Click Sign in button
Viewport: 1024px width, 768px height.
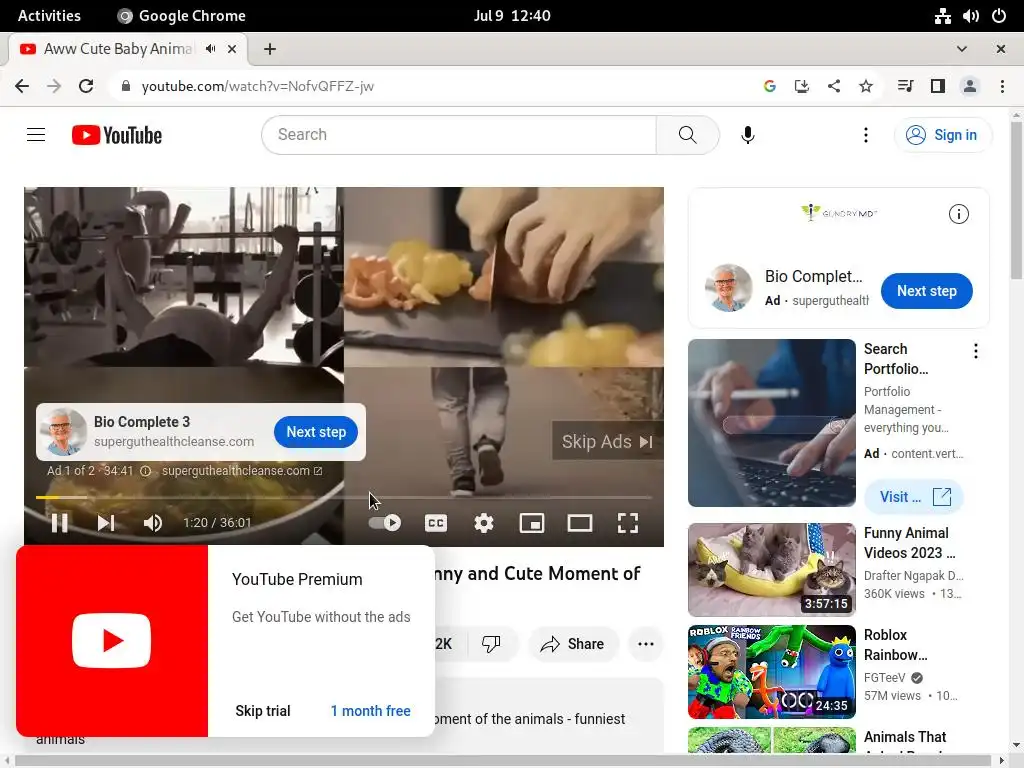coord(943,135)
